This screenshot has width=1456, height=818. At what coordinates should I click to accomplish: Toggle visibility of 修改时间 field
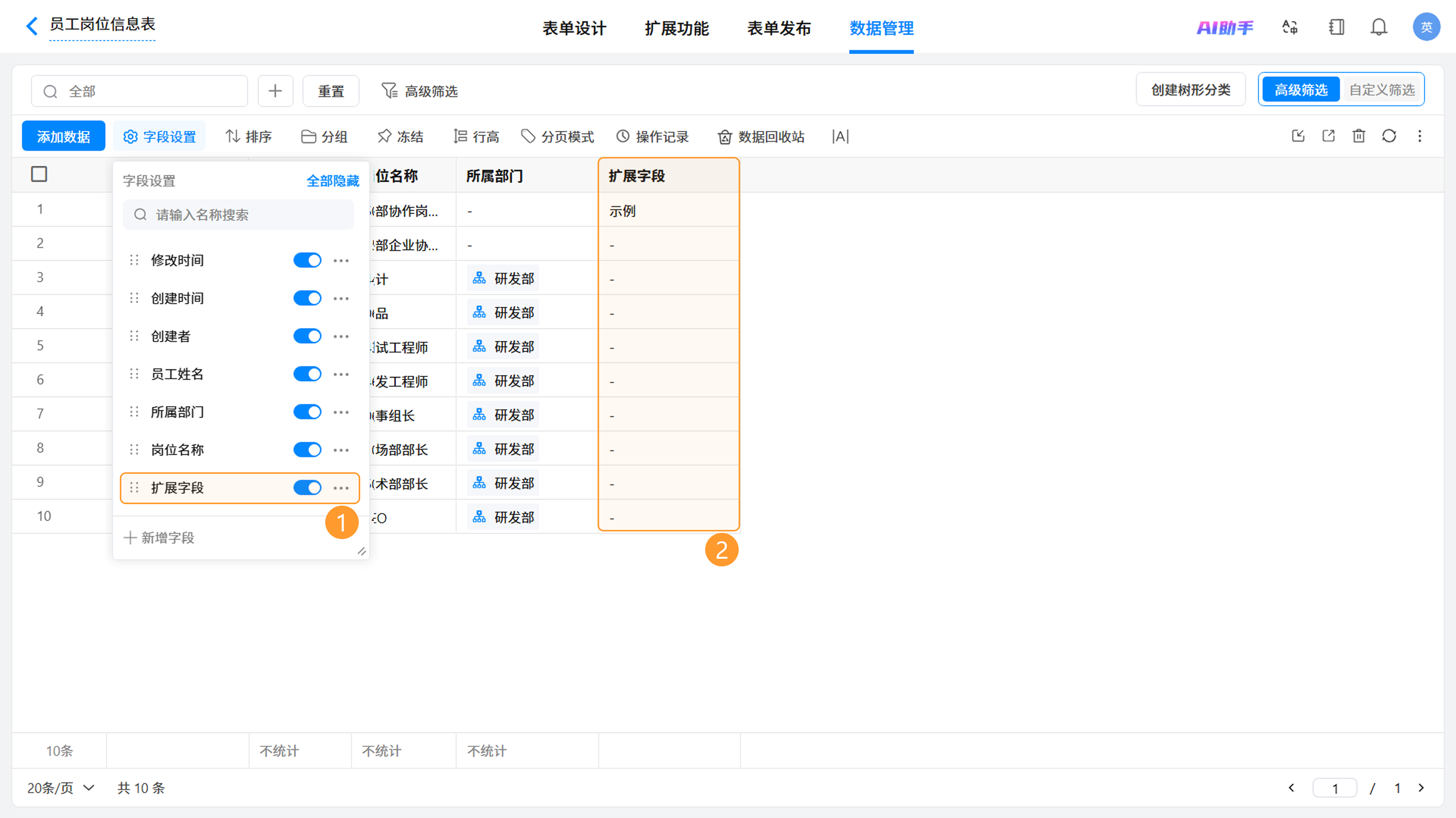(x=308, y=260)
